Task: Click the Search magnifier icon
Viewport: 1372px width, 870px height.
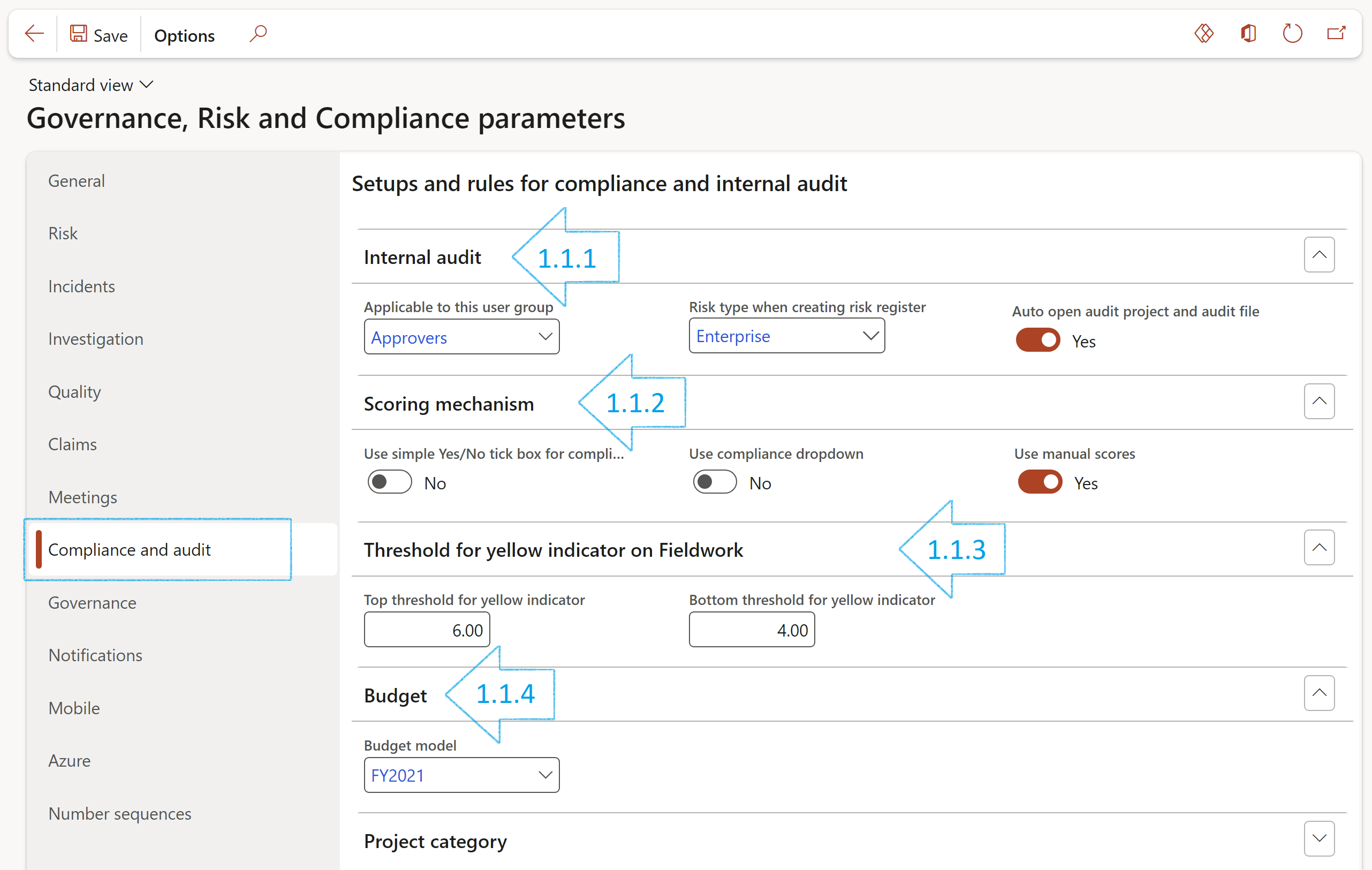Action: 258,34
